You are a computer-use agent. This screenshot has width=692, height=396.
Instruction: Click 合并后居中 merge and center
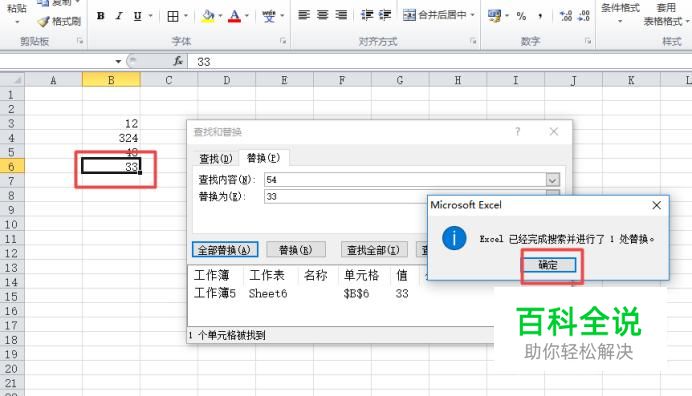[x=435, y=15]
